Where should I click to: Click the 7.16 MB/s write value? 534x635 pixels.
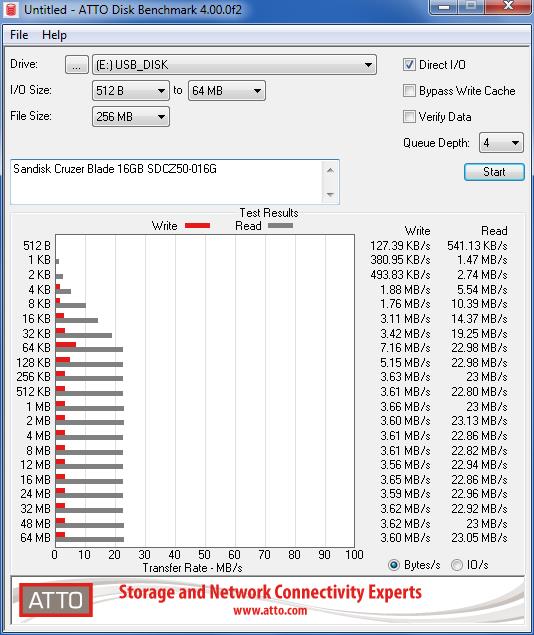pos(405,348)
